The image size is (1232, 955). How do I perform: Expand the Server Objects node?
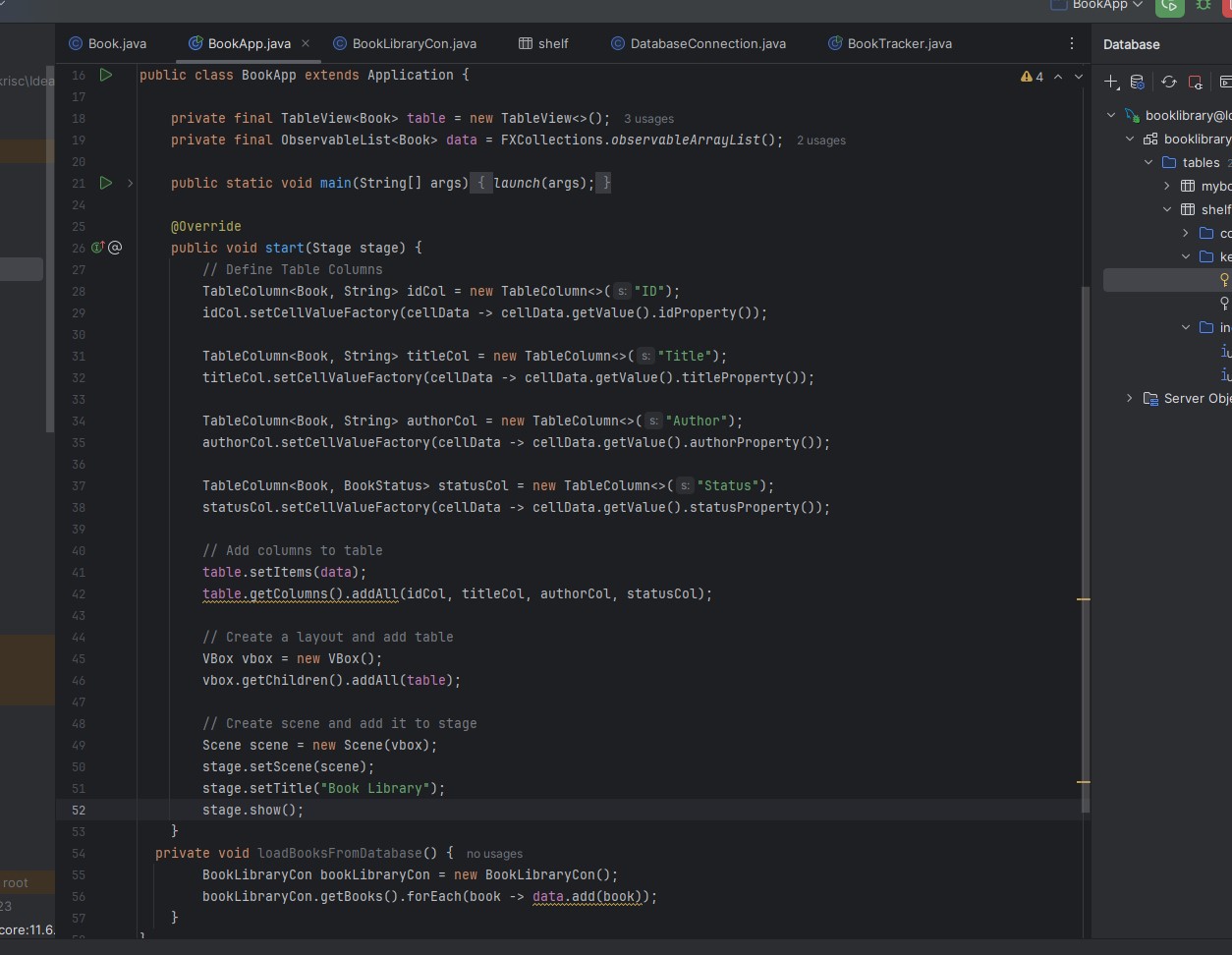(1128, 399)
